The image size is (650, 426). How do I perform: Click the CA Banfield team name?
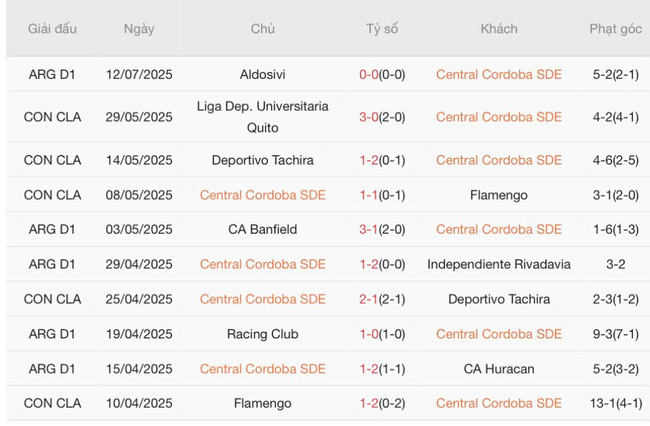click(x=263, y=230)
